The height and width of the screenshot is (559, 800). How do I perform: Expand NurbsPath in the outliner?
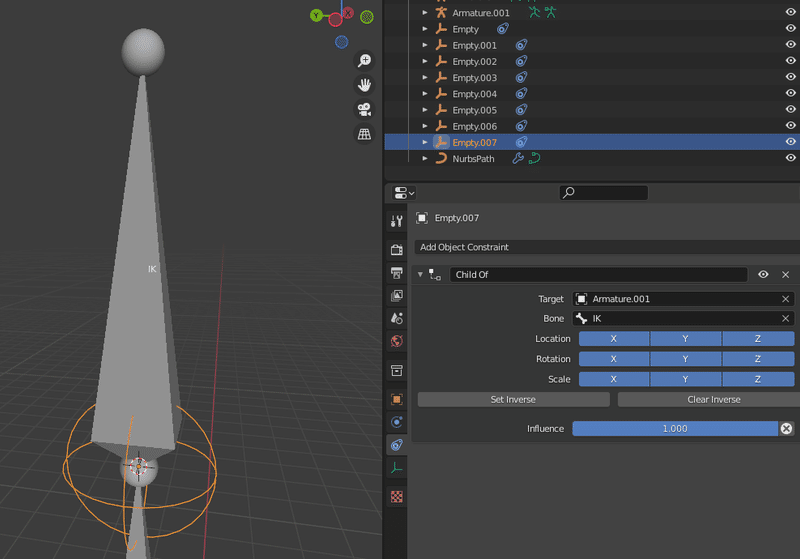[424, 159]
